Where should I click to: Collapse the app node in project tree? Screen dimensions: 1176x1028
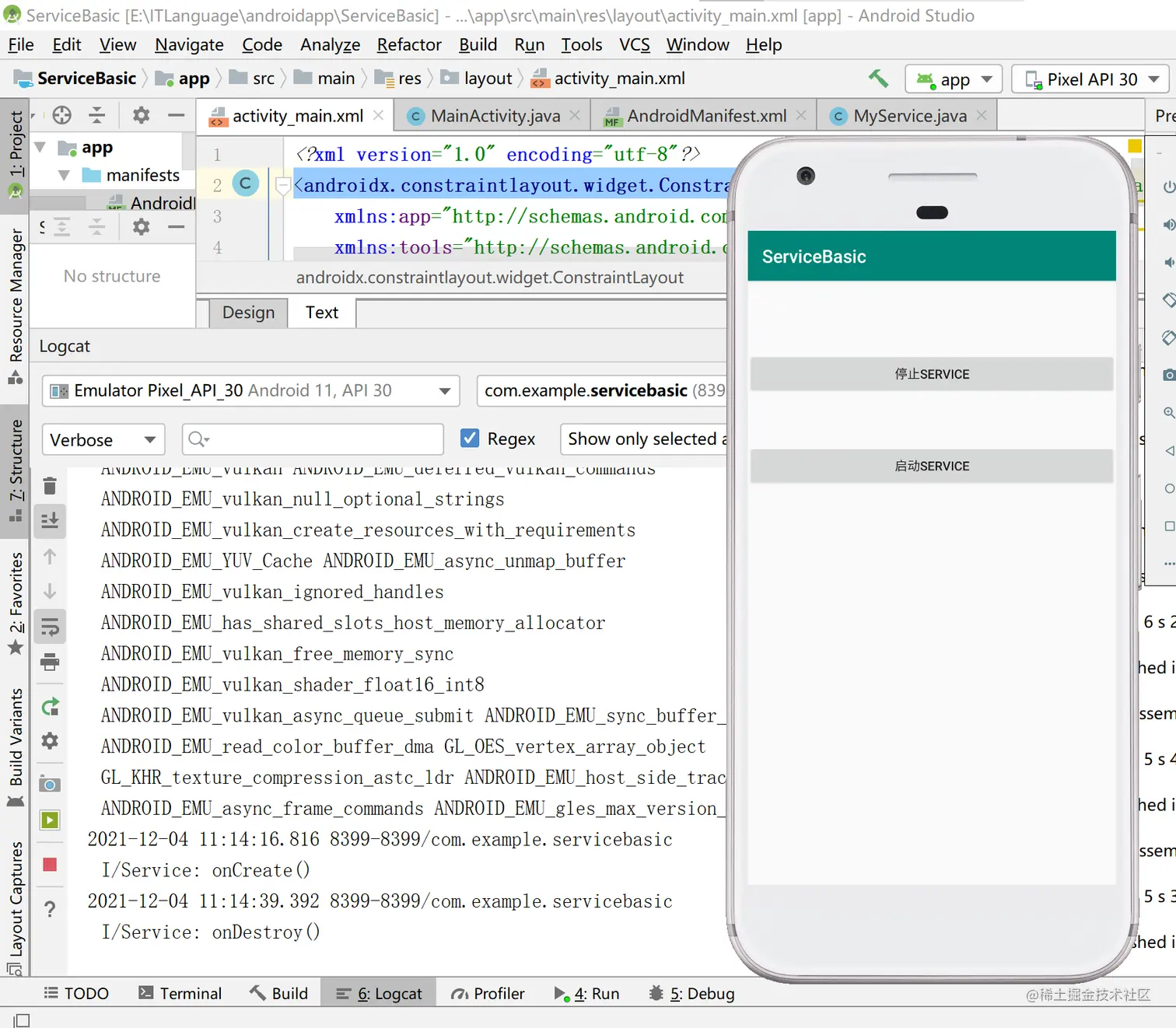click(40, 147)
